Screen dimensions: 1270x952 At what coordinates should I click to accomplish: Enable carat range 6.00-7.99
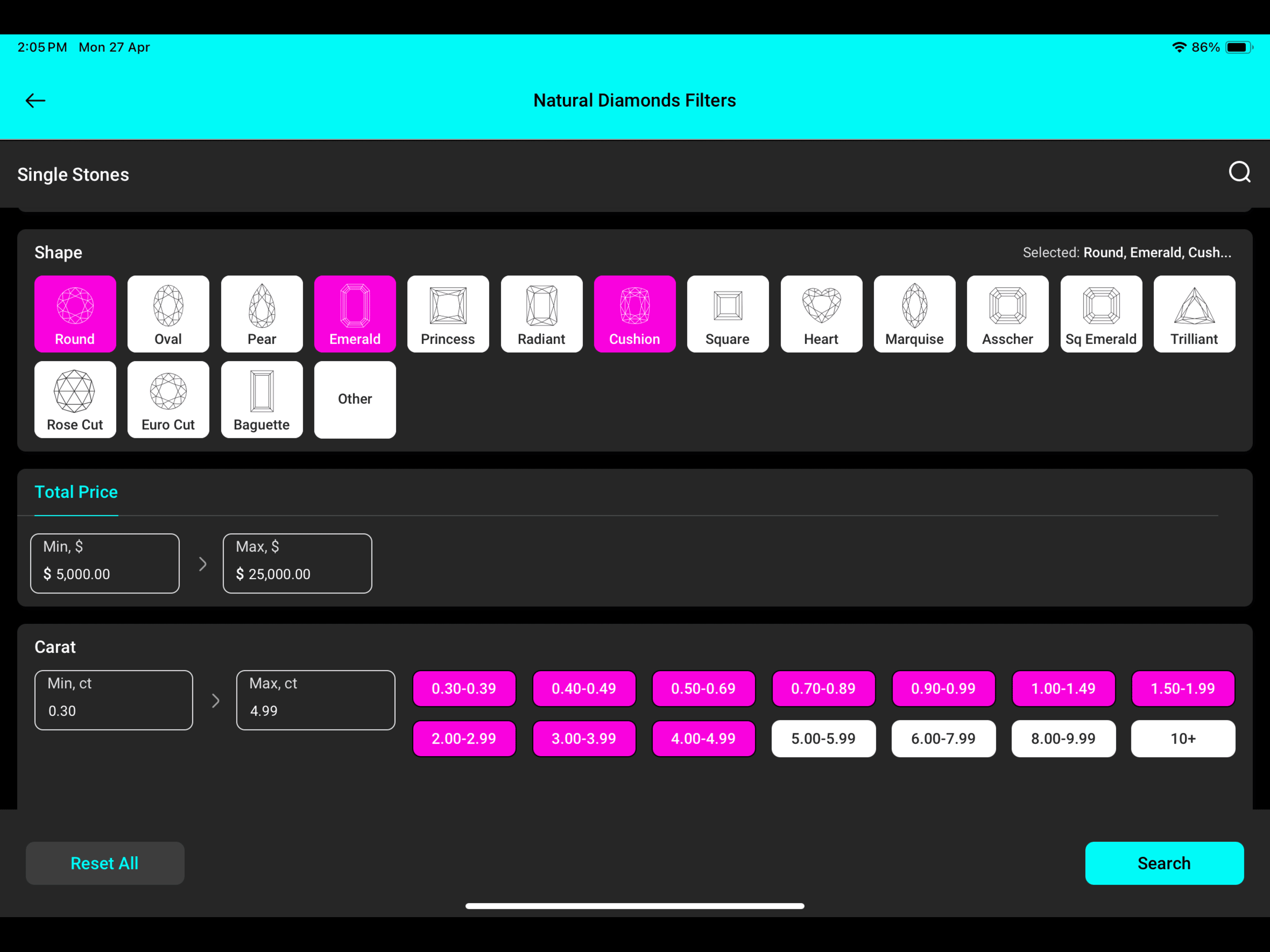pyautogui.click(x=943, y=738)
